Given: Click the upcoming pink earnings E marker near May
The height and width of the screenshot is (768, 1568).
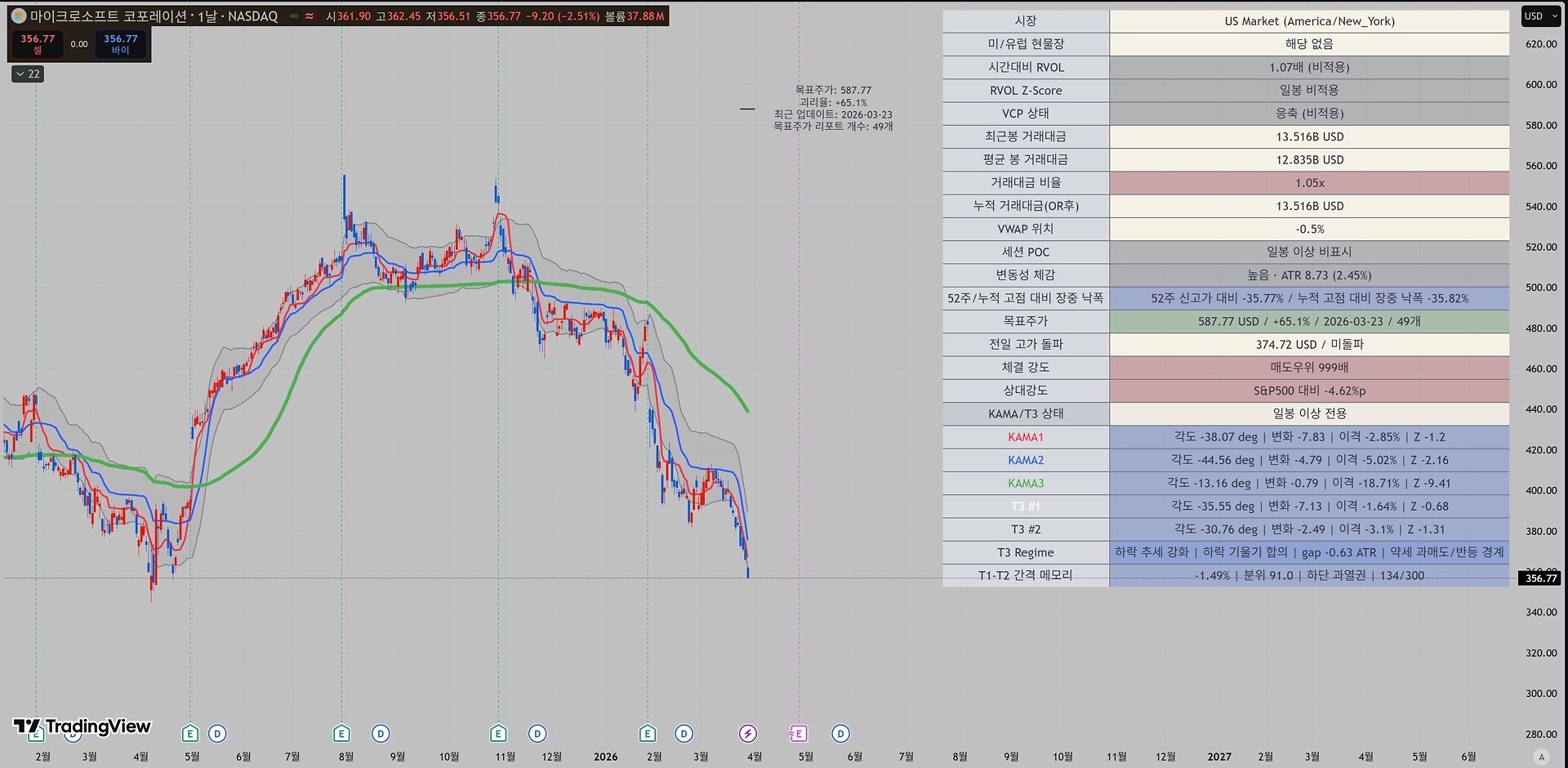Looking at the screenshot, I should (799, 734).
